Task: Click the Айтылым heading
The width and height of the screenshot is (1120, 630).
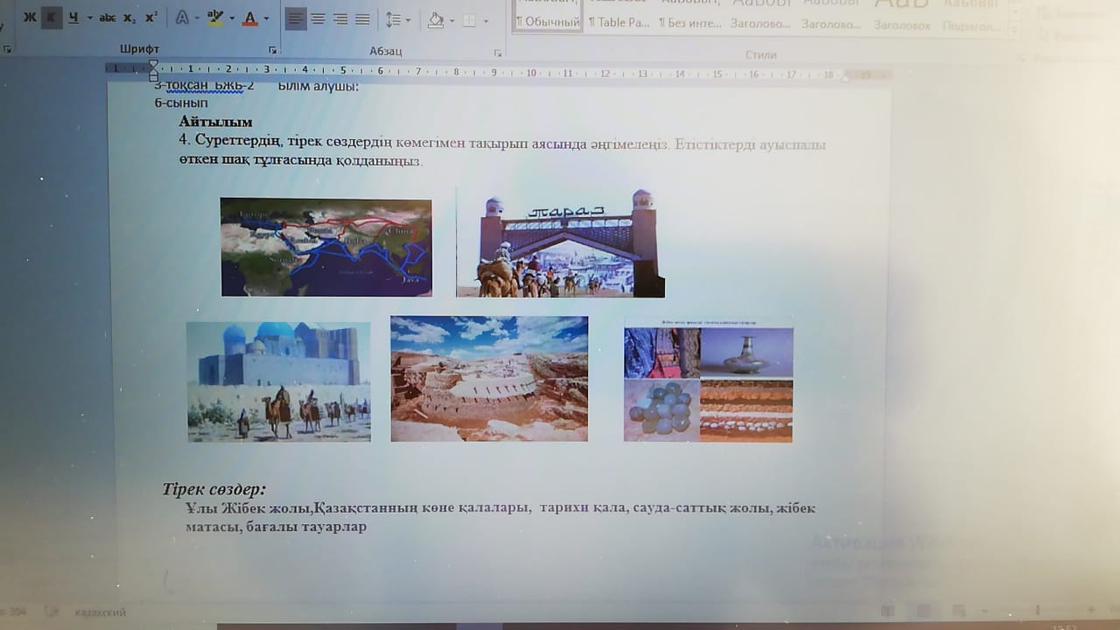Action: [x=216, y=121]
